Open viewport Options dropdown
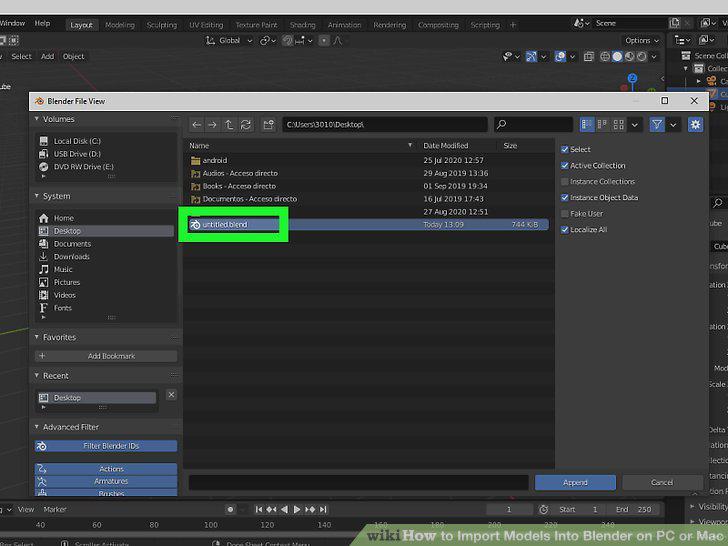The height and width of the screenshot is (546, 728). (x=642, y=40)
